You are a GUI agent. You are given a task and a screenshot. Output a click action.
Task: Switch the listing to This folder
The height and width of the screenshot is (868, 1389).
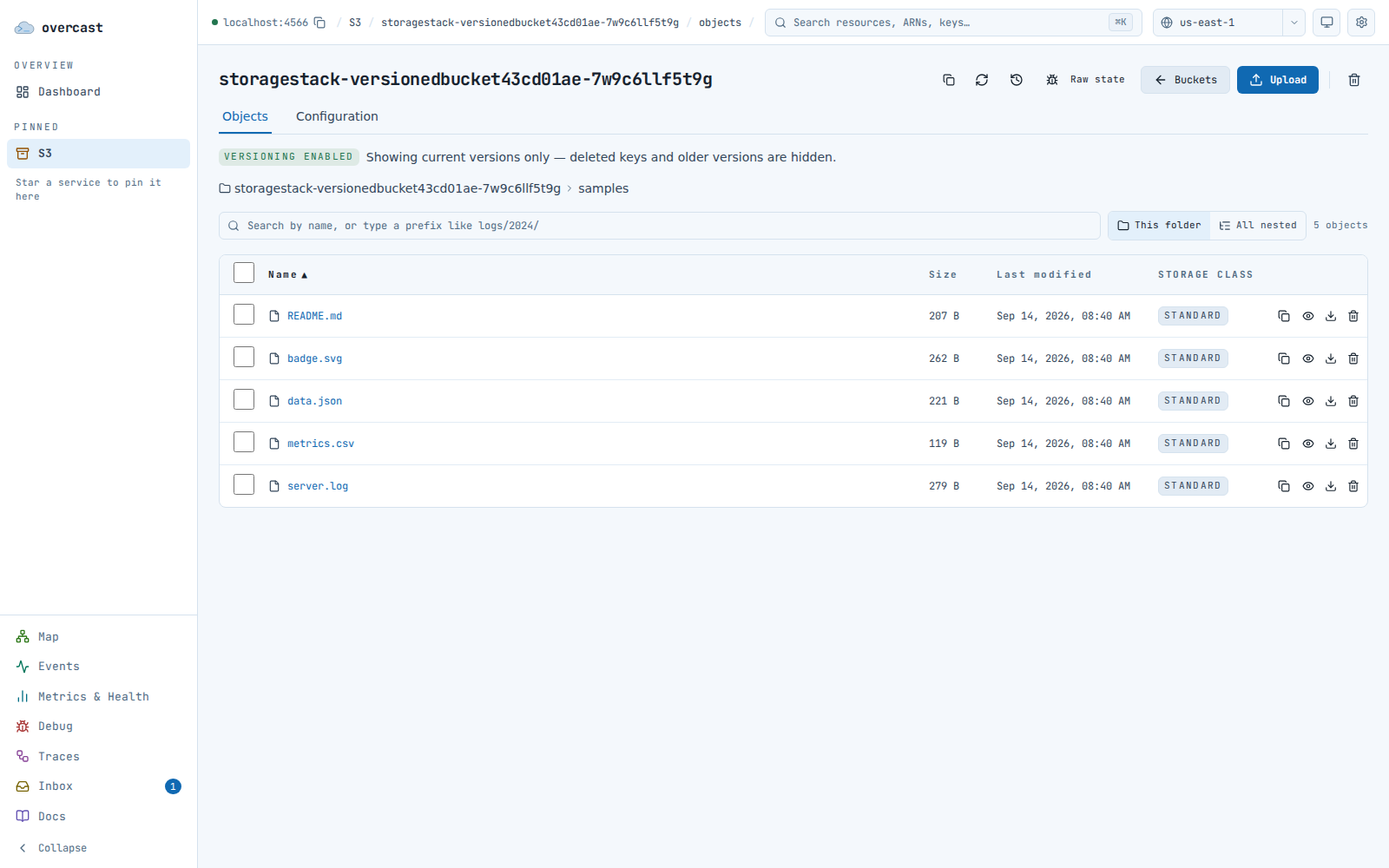tap(1159, 226)
